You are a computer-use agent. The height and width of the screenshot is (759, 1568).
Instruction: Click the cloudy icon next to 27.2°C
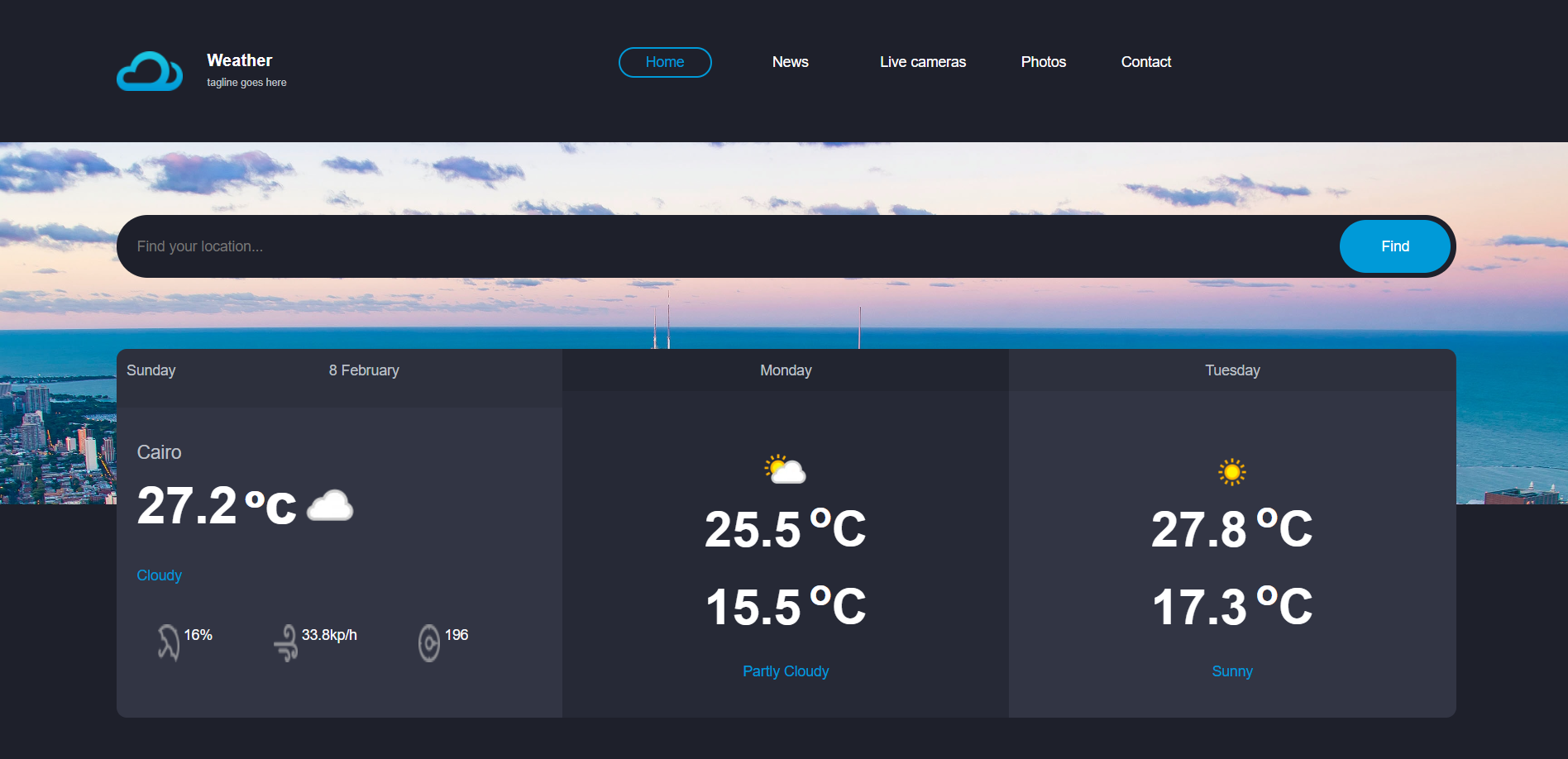point(330,505)
